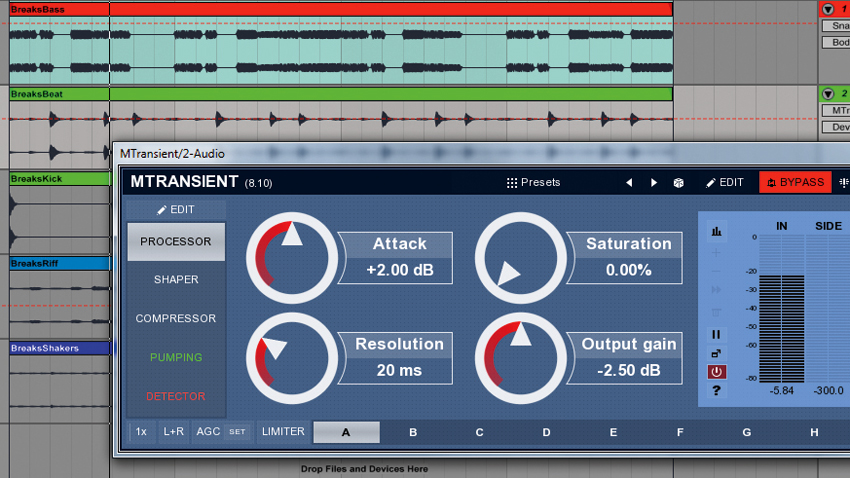The image size is (850, 478).
Task: Toggle the red BYPASS button
Action: [795, 183]
